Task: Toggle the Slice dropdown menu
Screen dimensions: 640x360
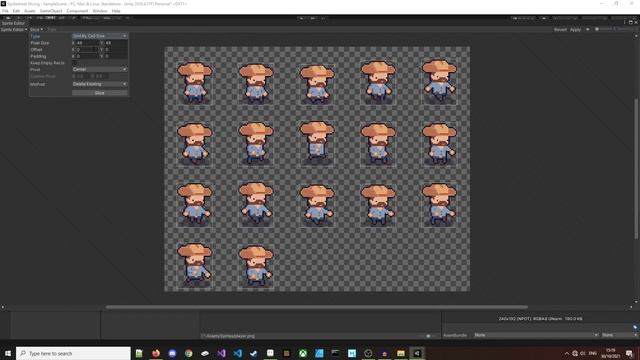Action: (x=36, y=29)
